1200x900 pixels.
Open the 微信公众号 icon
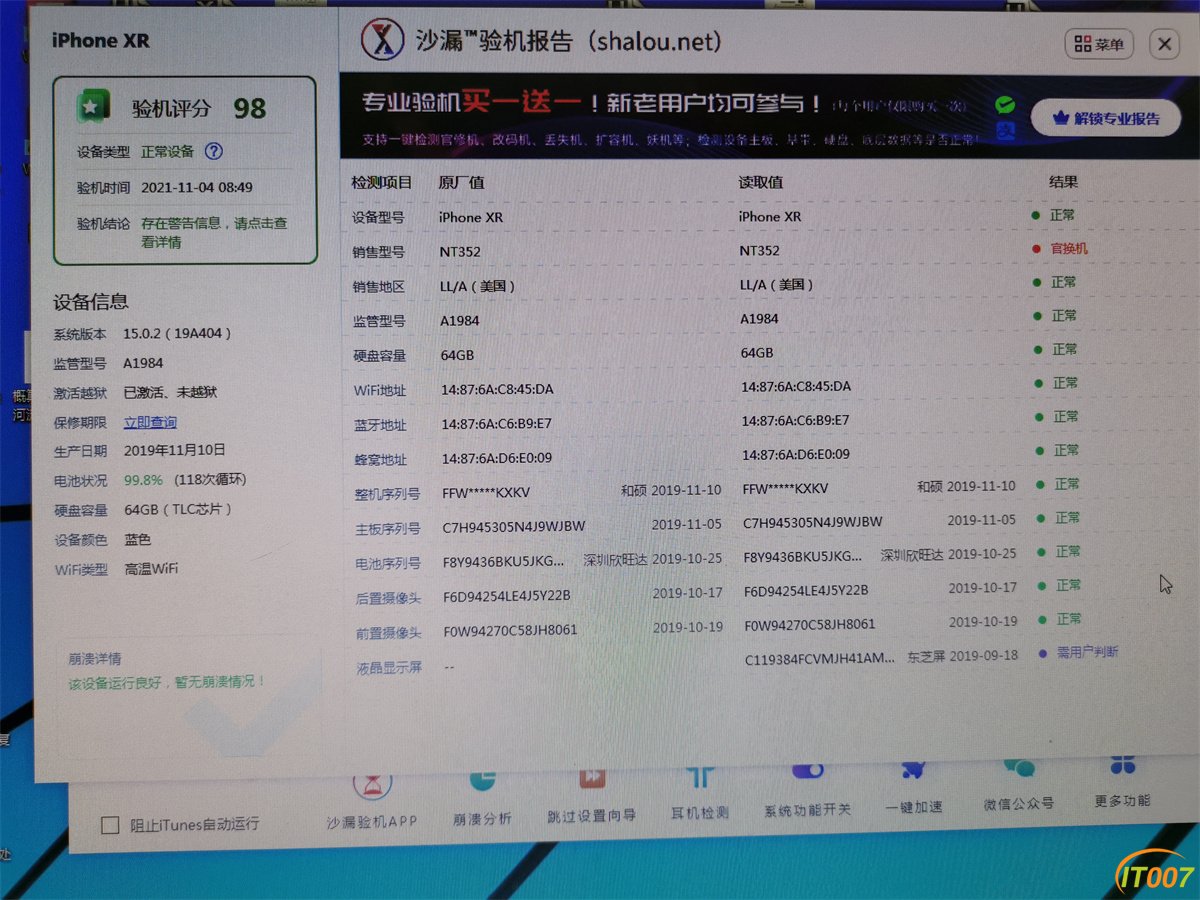[x=1018, y=784]
